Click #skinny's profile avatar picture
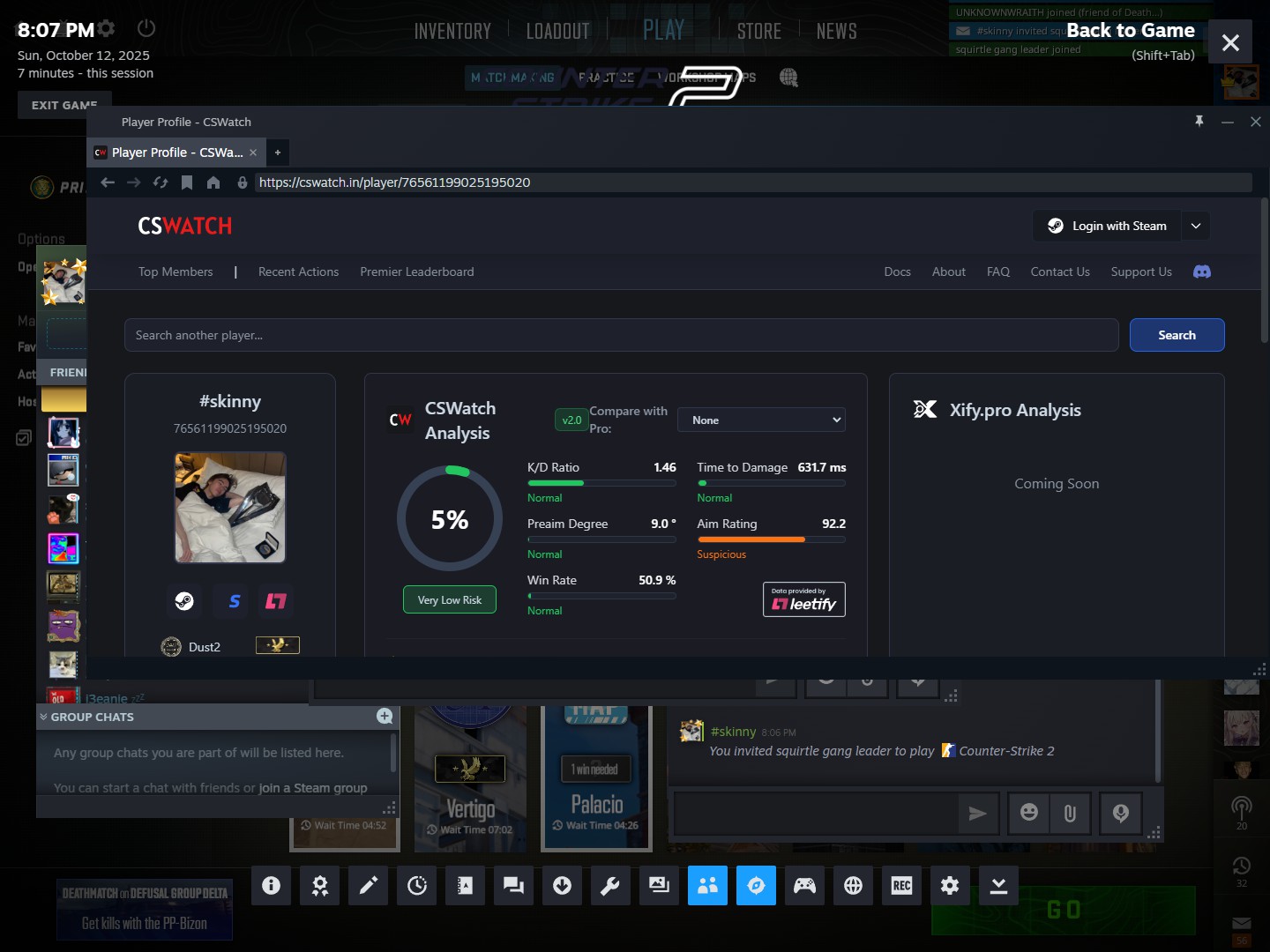 point(230,508)
